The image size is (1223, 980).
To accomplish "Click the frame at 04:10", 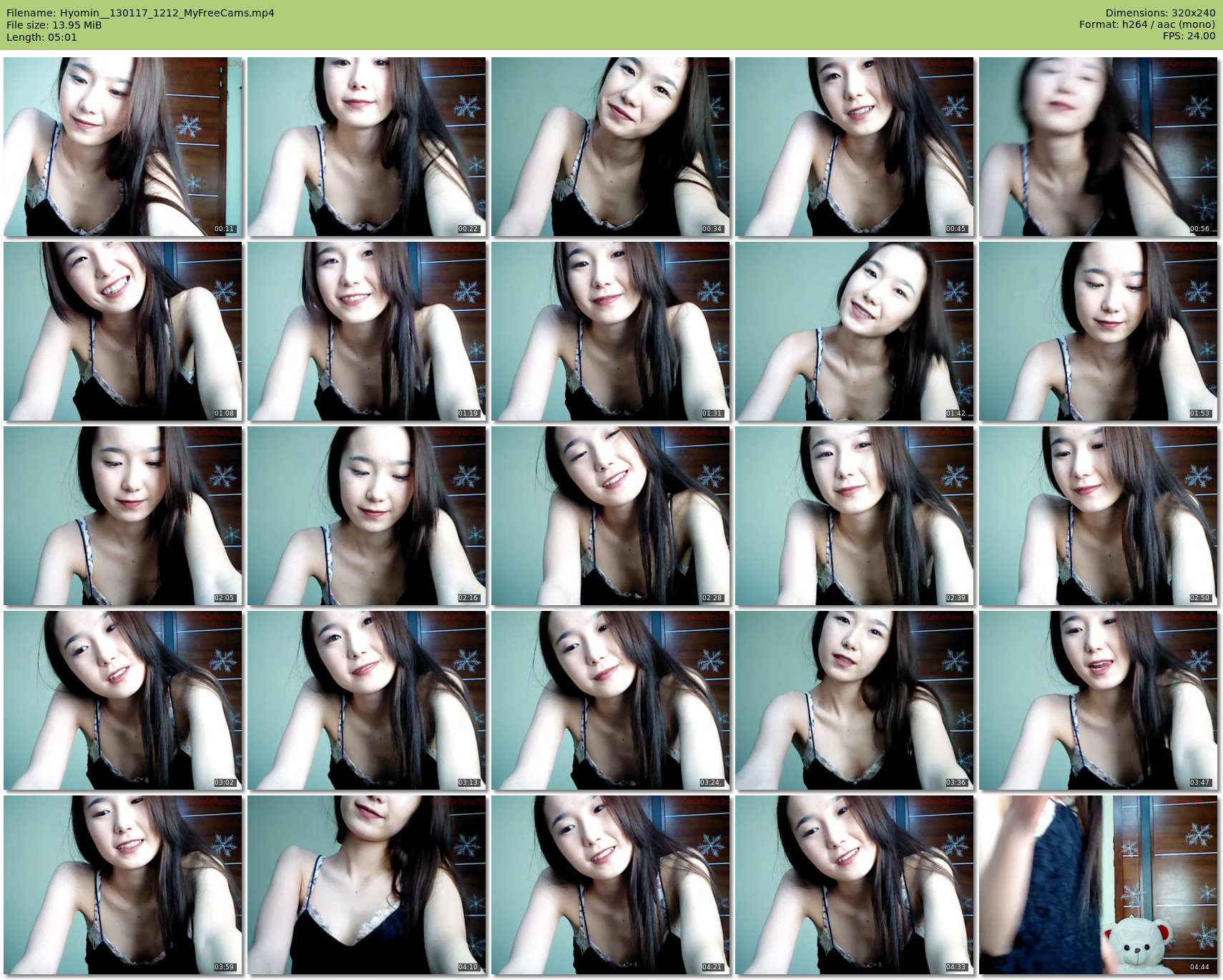I will [x=366, y=885].
